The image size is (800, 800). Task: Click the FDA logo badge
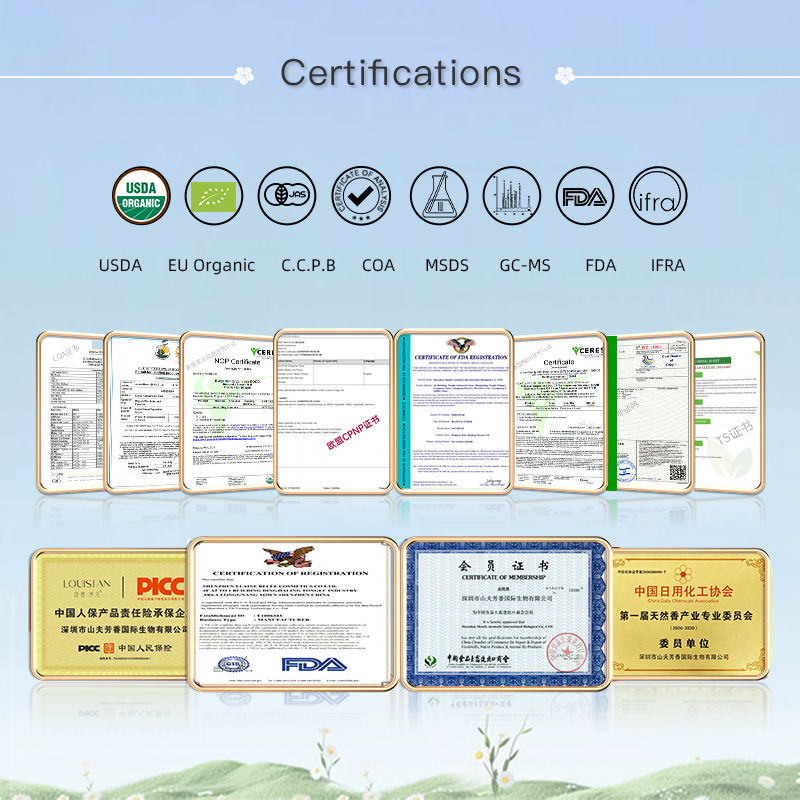[585, 196]
